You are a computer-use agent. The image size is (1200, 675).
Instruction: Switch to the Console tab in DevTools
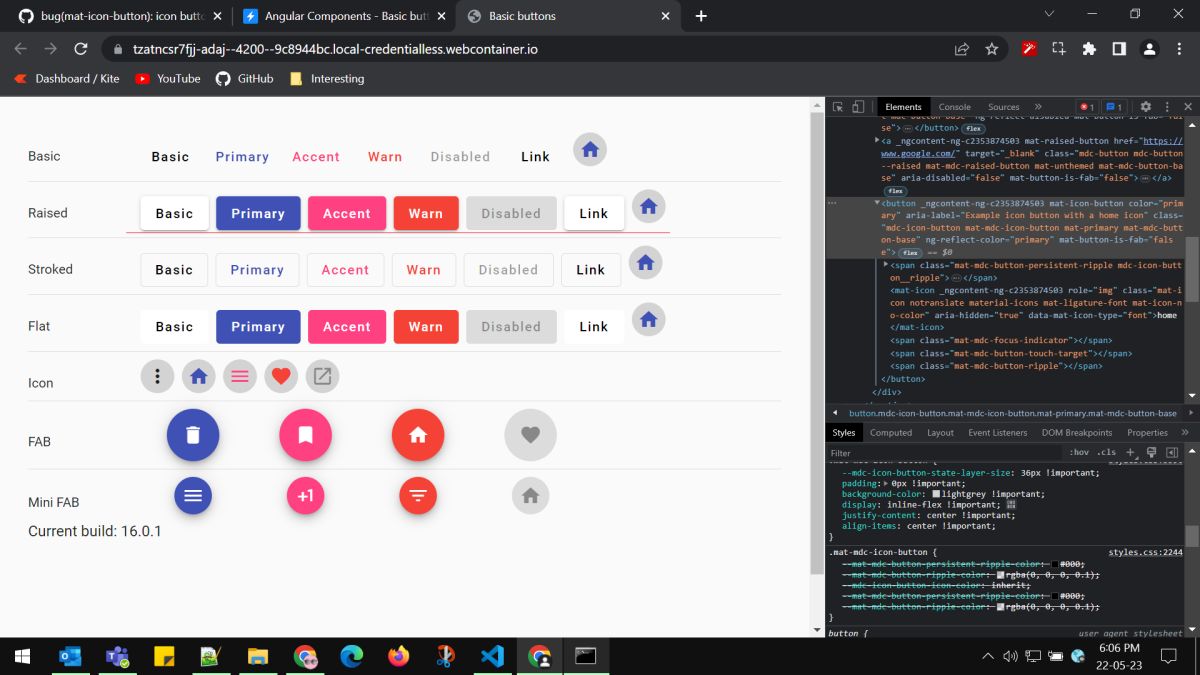(954, 107)
